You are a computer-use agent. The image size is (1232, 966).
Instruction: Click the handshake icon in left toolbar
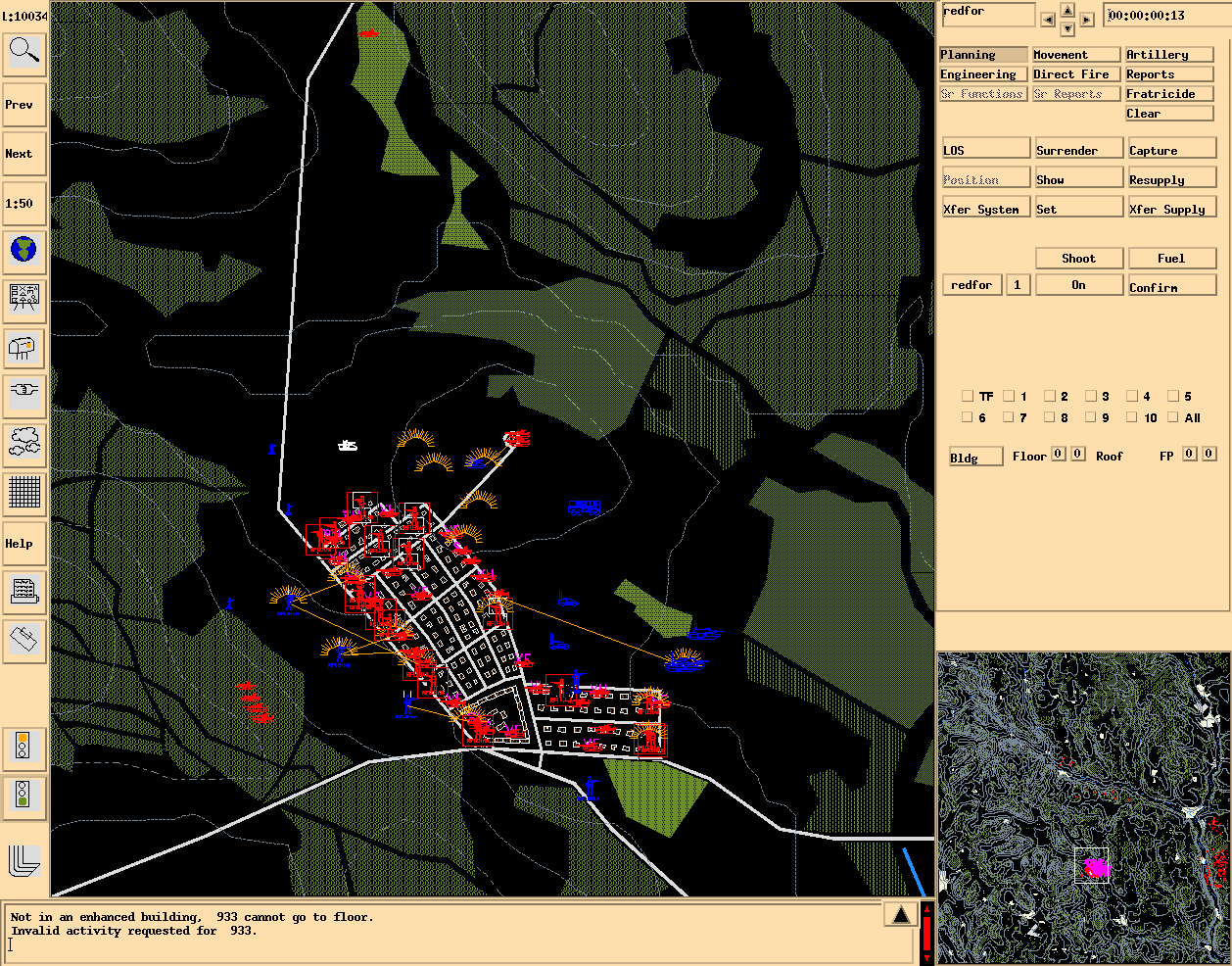pos(24,394)
